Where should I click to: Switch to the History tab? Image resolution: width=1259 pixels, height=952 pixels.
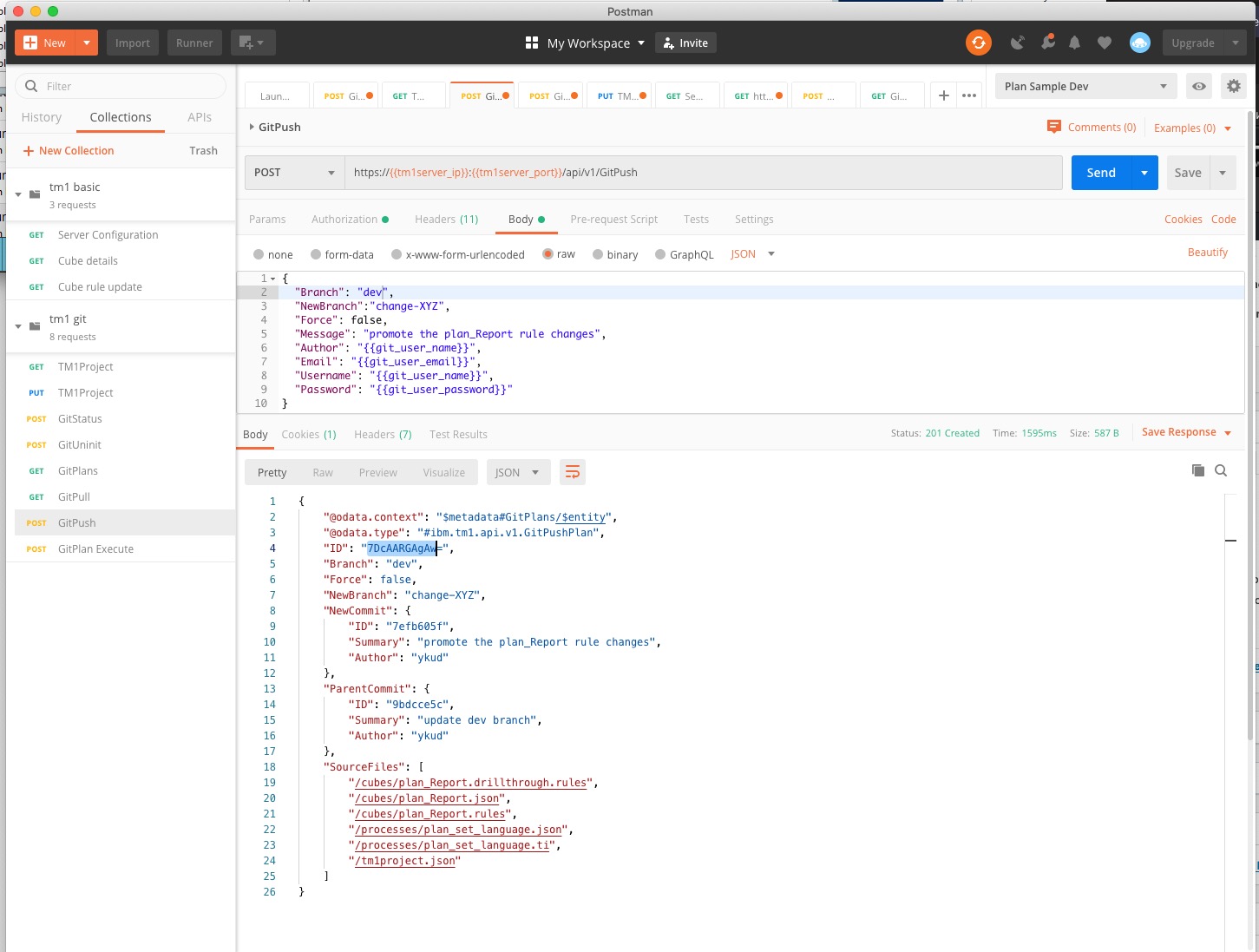point(42,117)
